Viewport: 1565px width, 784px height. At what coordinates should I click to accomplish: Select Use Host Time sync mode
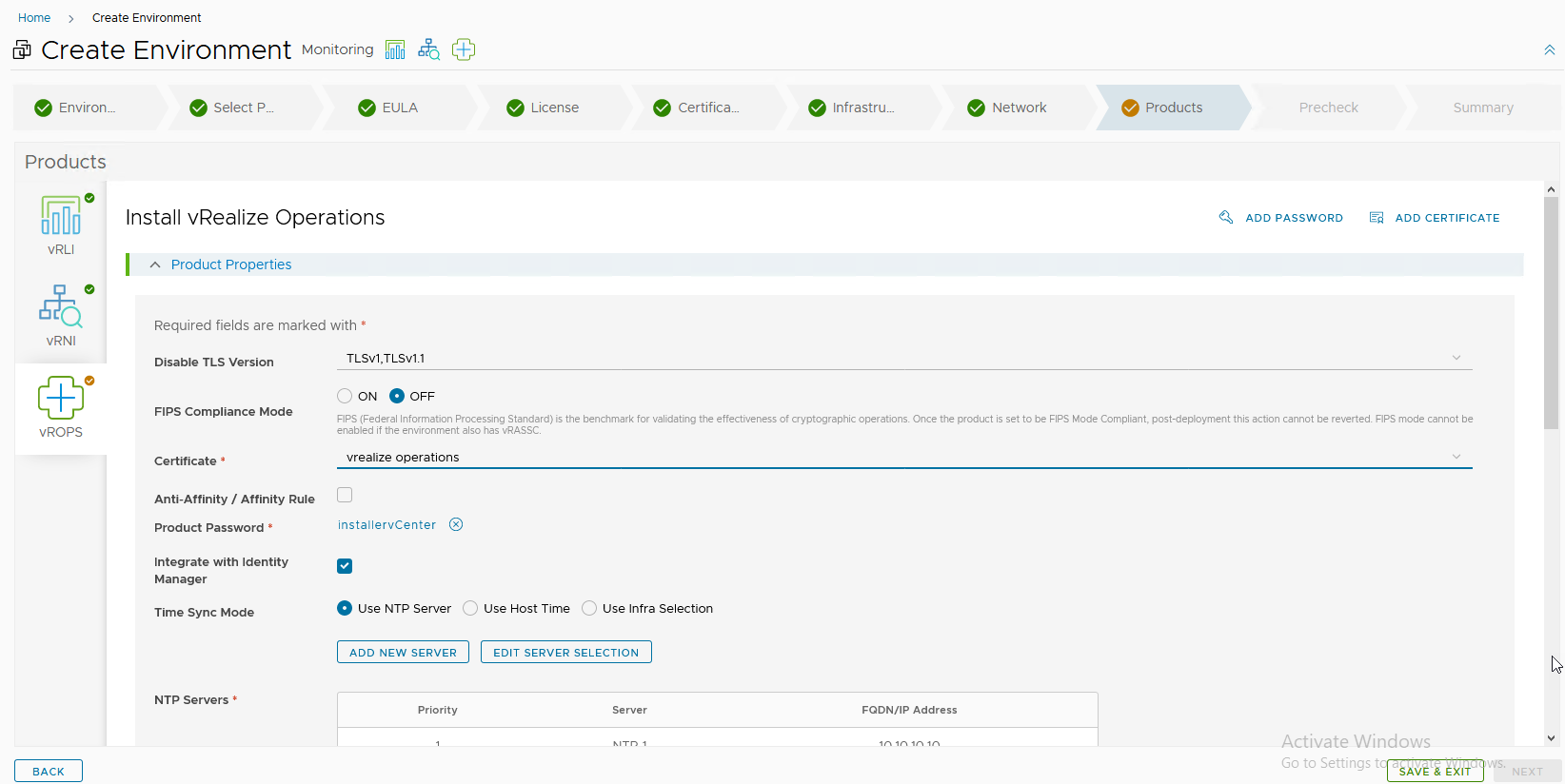tap(470, 609)
